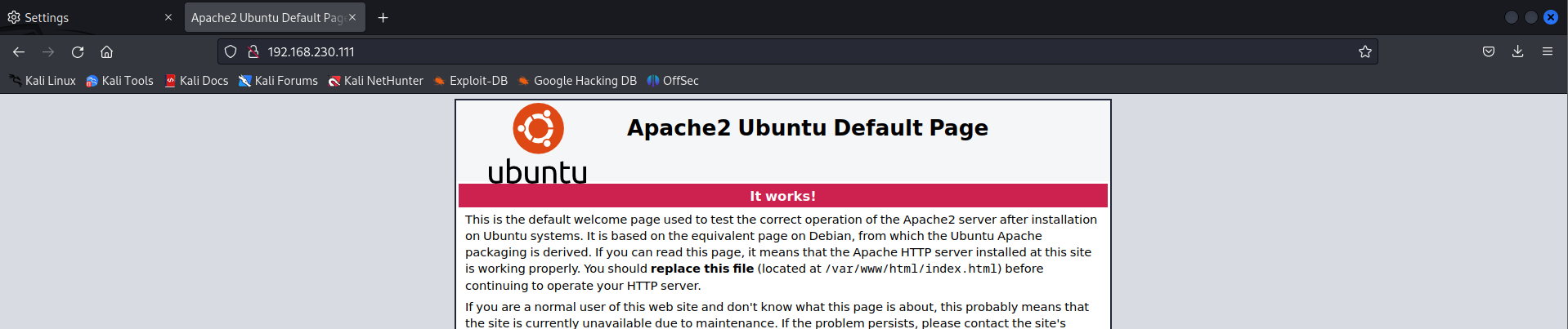Open the Kali NetHunter bookmark
1568x329 pixels.
(x=376, y=81)
